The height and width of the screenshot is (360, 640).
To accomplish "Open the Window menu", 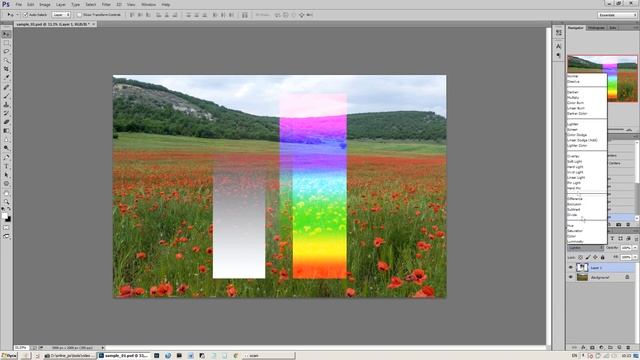I will (149, 4).
